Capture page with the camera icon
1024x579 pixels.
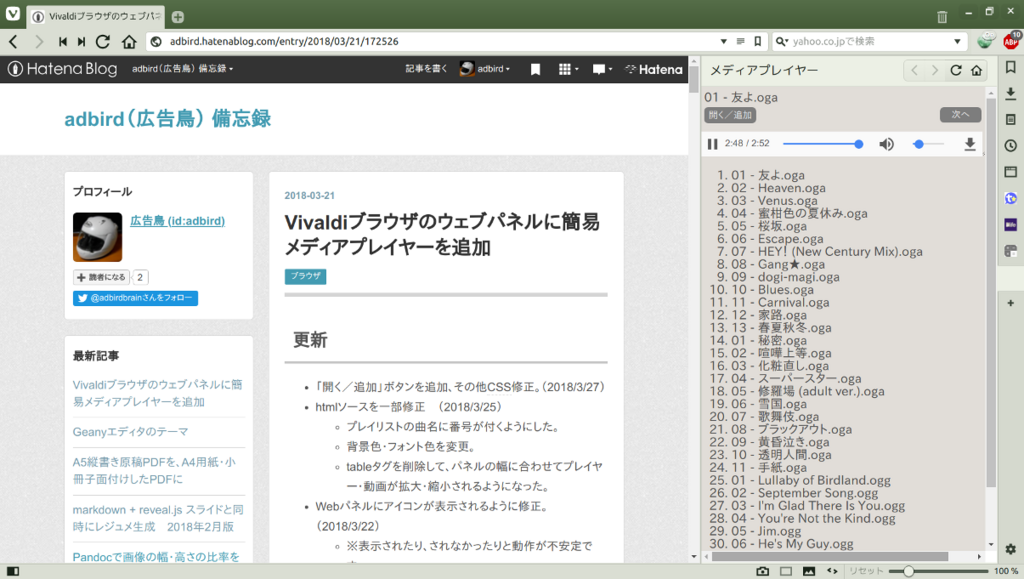coord(762,571)
